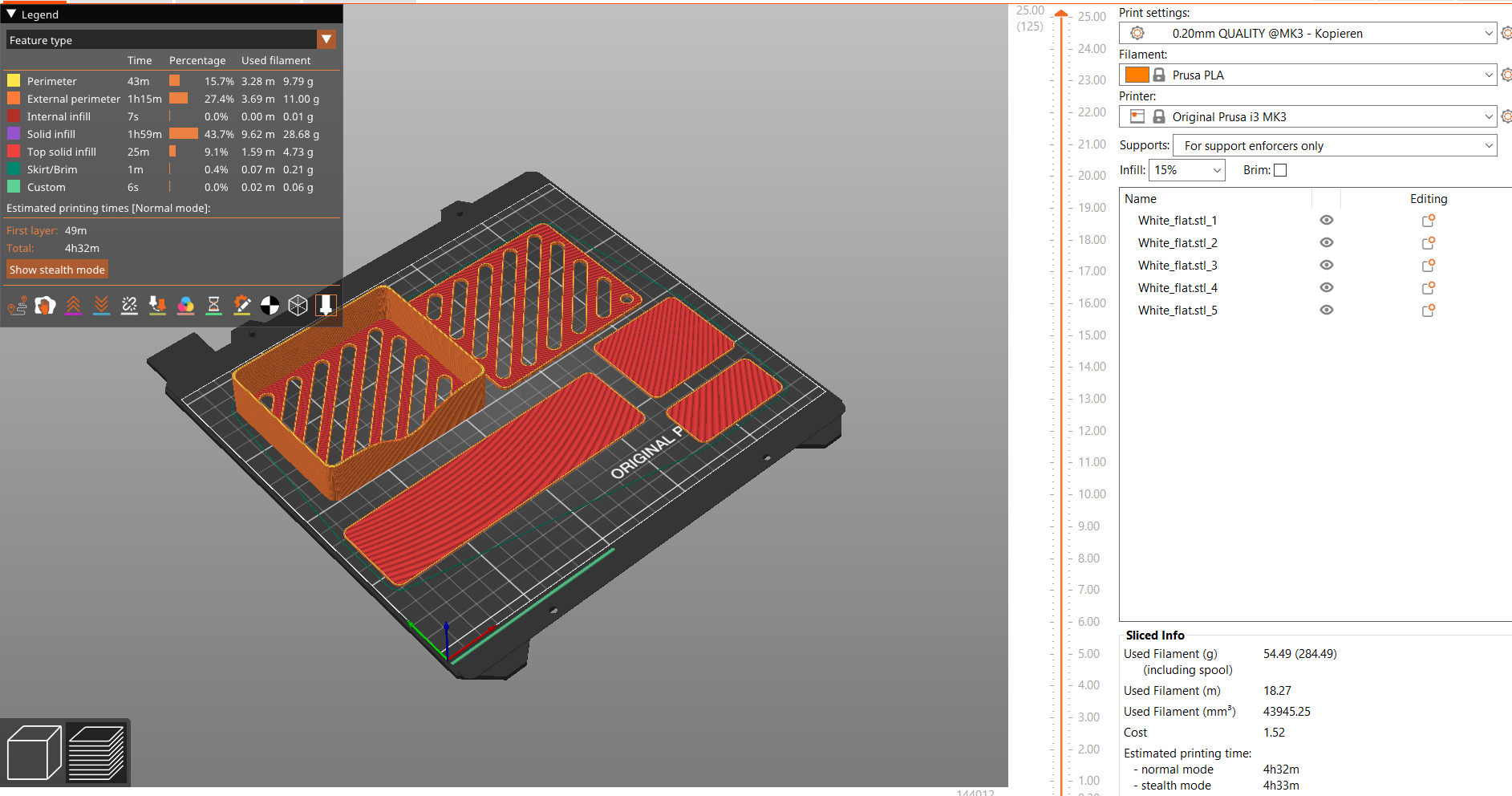Image resolution: width=1512 pixels, height=796 pixels.
Task: Toggle travel moves visibility icon
Action: 17,306
